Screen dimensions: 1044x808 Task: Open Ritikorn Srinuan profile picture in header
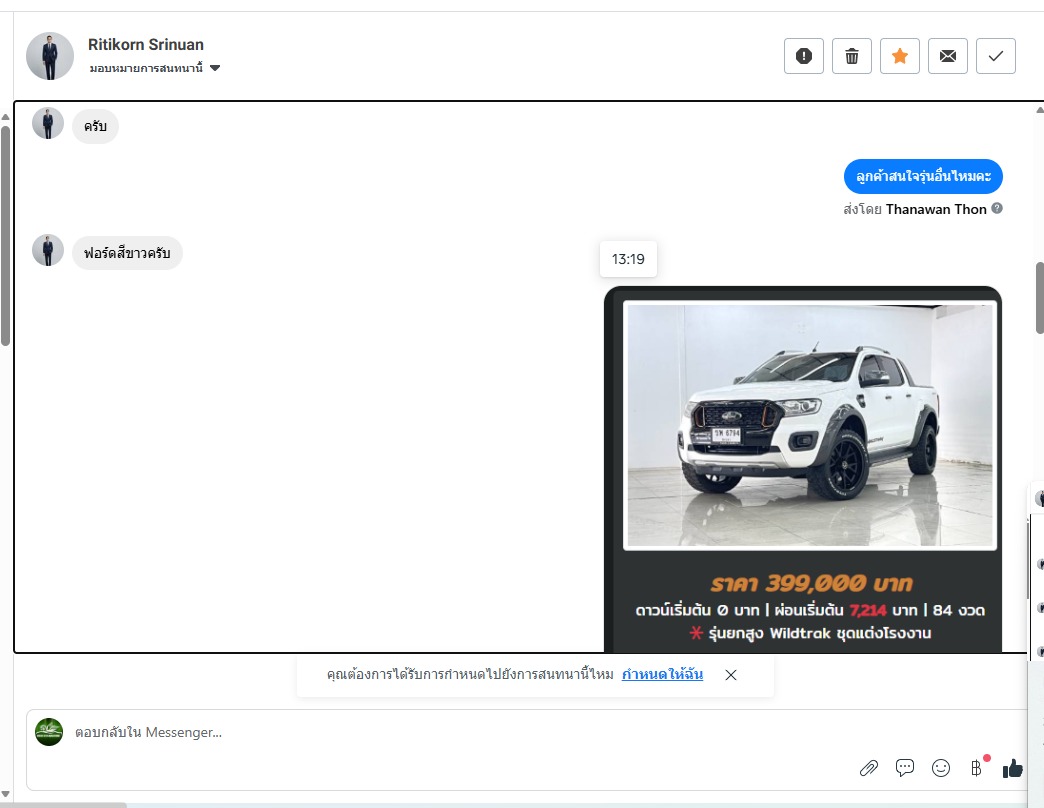coord(50,56)
